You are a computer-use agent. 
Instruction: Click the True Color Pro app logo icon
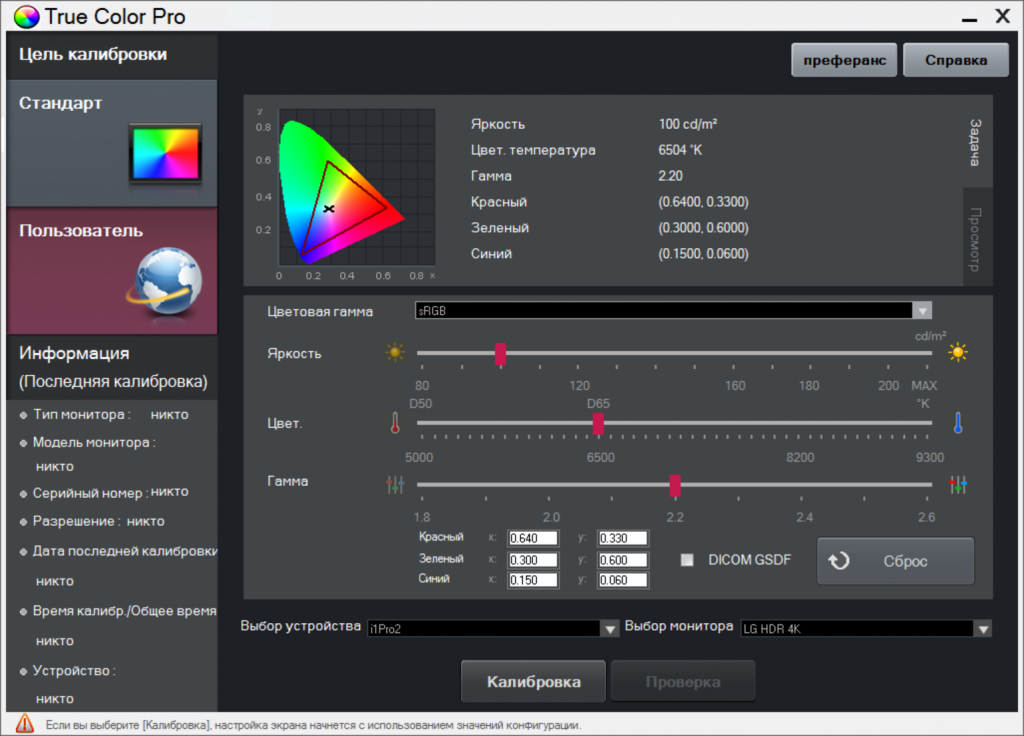point(25,17)
